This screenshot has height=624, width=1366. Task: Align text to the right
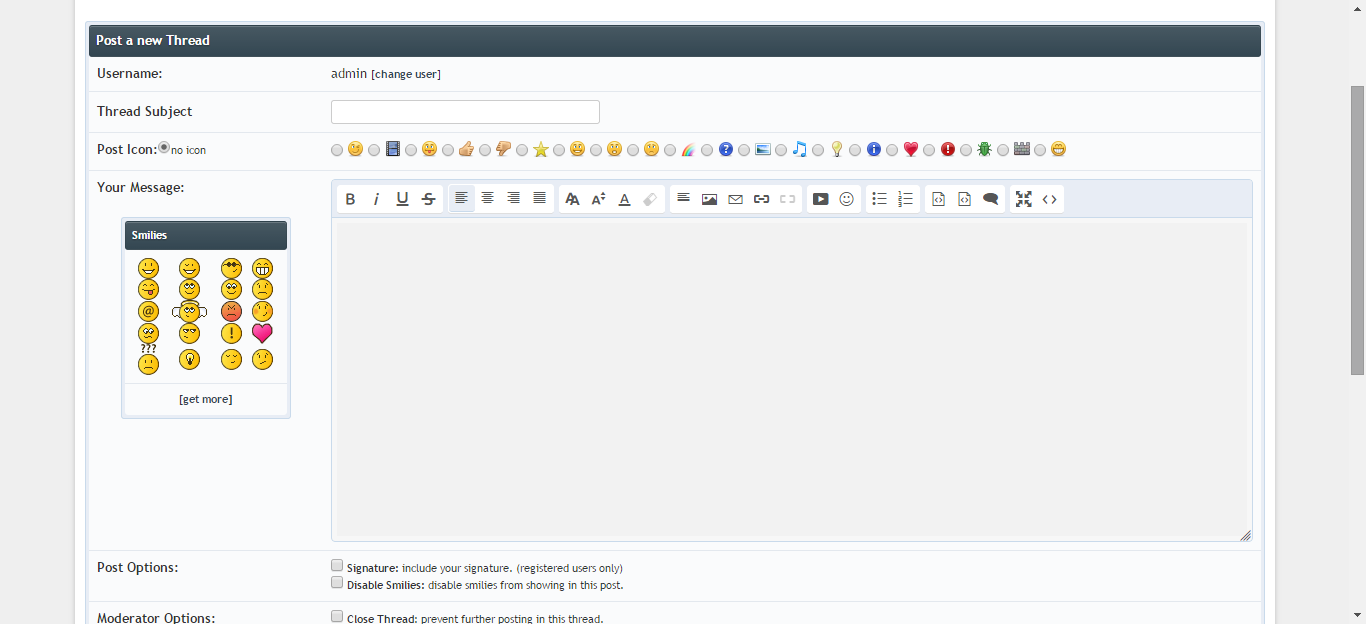[x=513, y=198]
